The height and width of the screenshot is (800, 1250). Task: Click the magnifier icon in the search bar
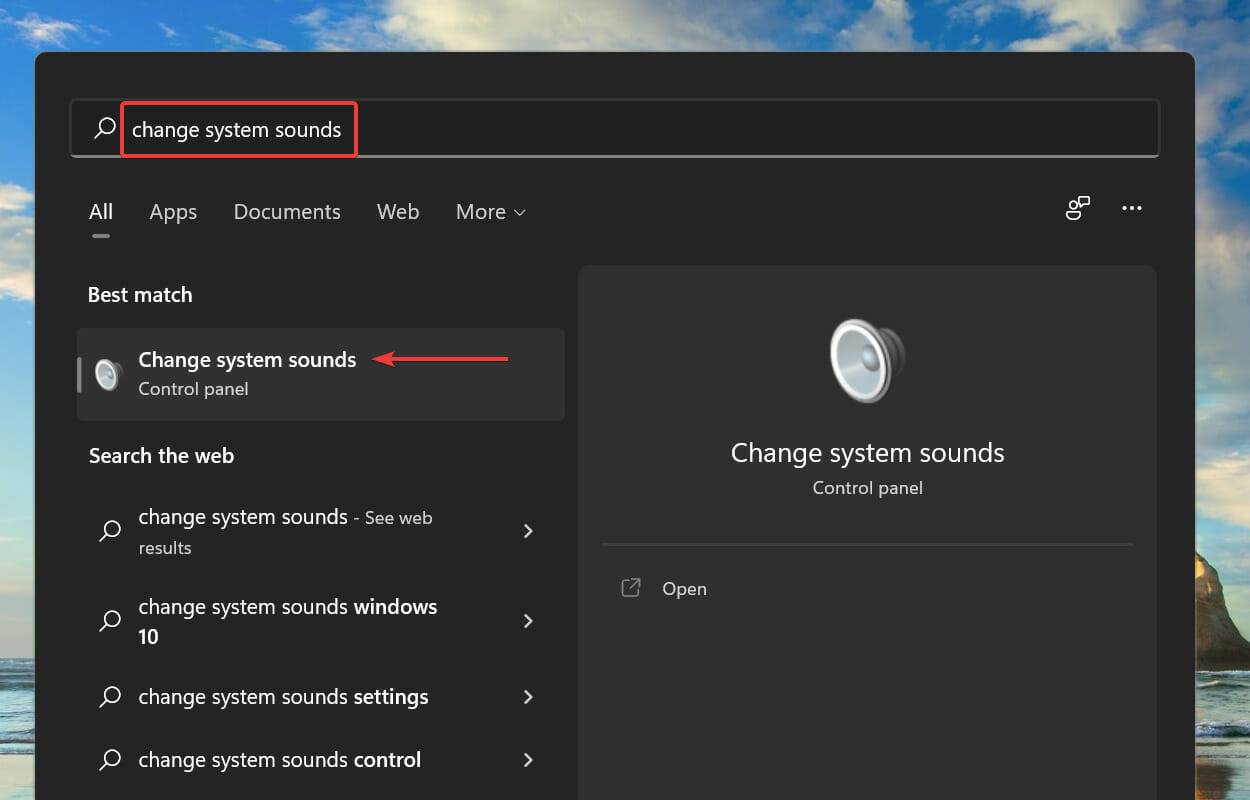coord(103,127)
